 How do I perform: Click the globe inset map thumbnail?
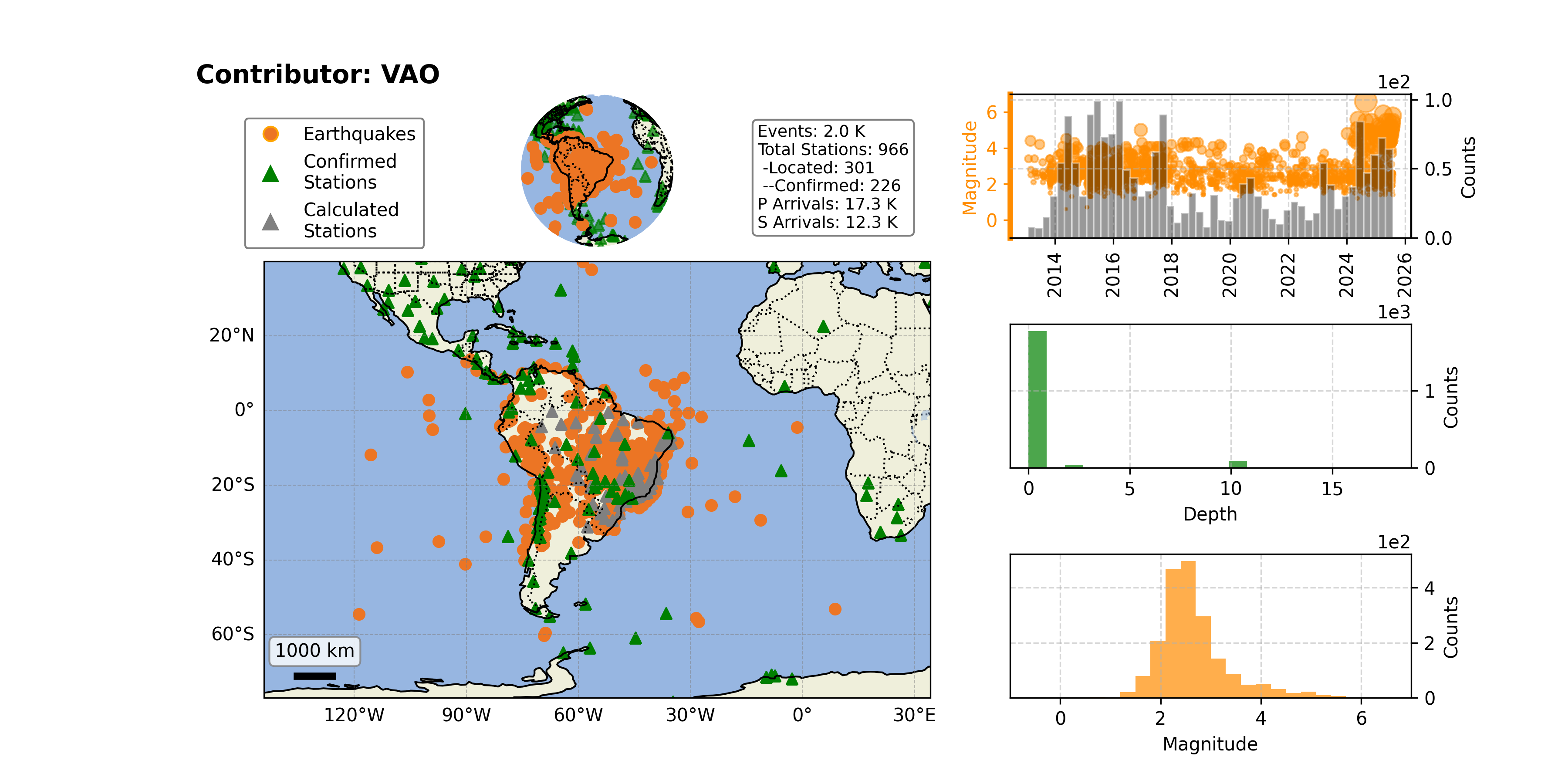coord(597,170)
